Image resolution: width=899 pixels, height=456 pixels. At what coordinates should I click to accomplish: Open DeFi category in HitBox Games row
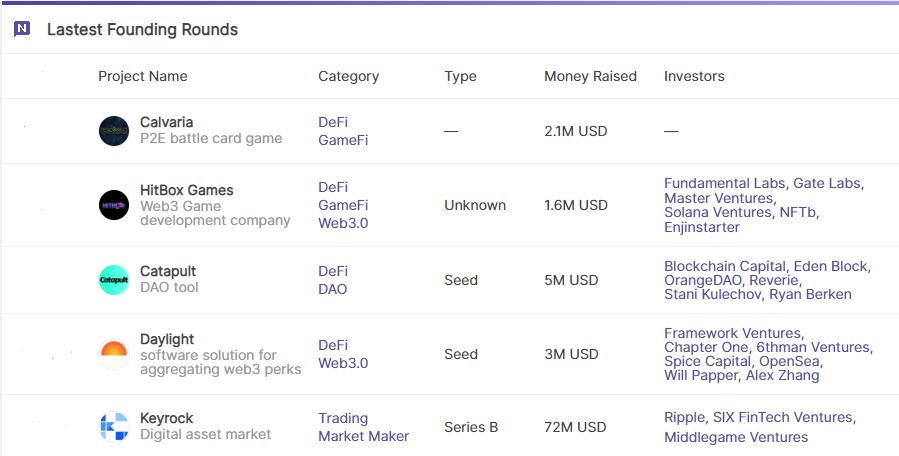pos(333,187)
